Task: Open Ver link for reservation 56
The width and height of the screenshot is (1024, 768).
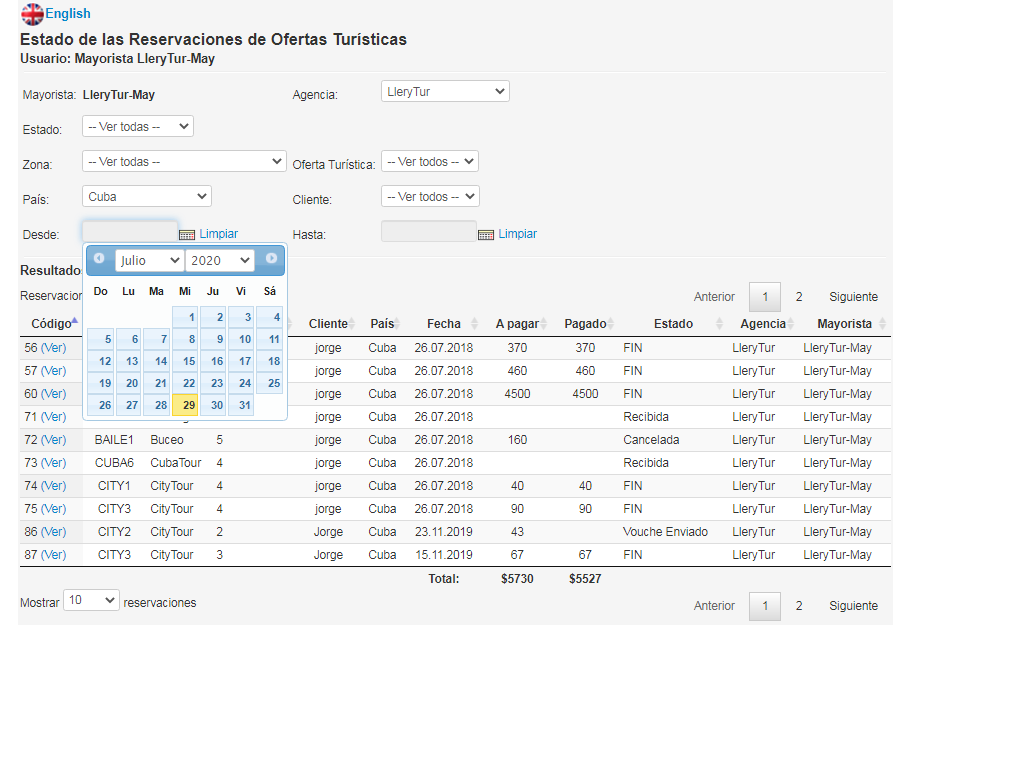Action: coord(54,348)
